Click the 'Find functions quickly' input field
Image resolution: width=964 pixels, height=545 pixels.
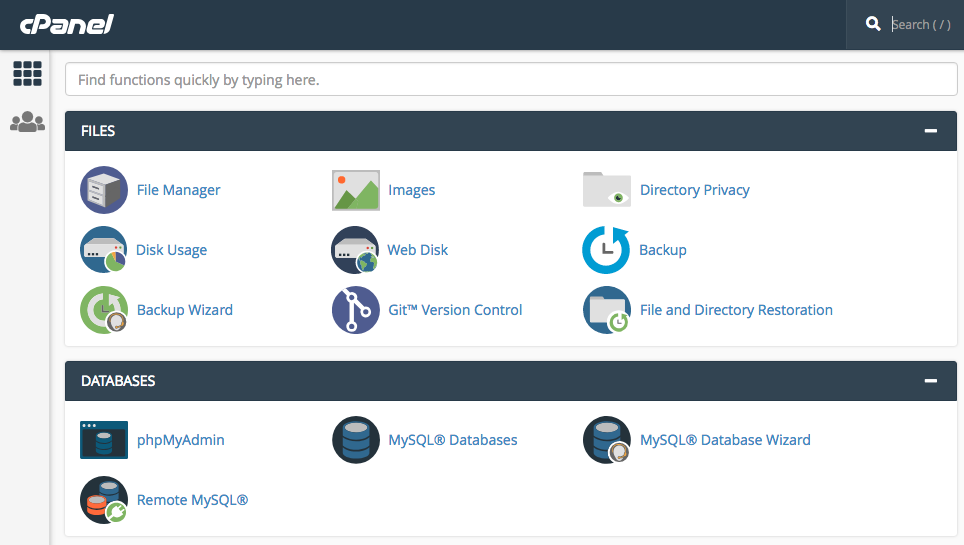[510, 80]
